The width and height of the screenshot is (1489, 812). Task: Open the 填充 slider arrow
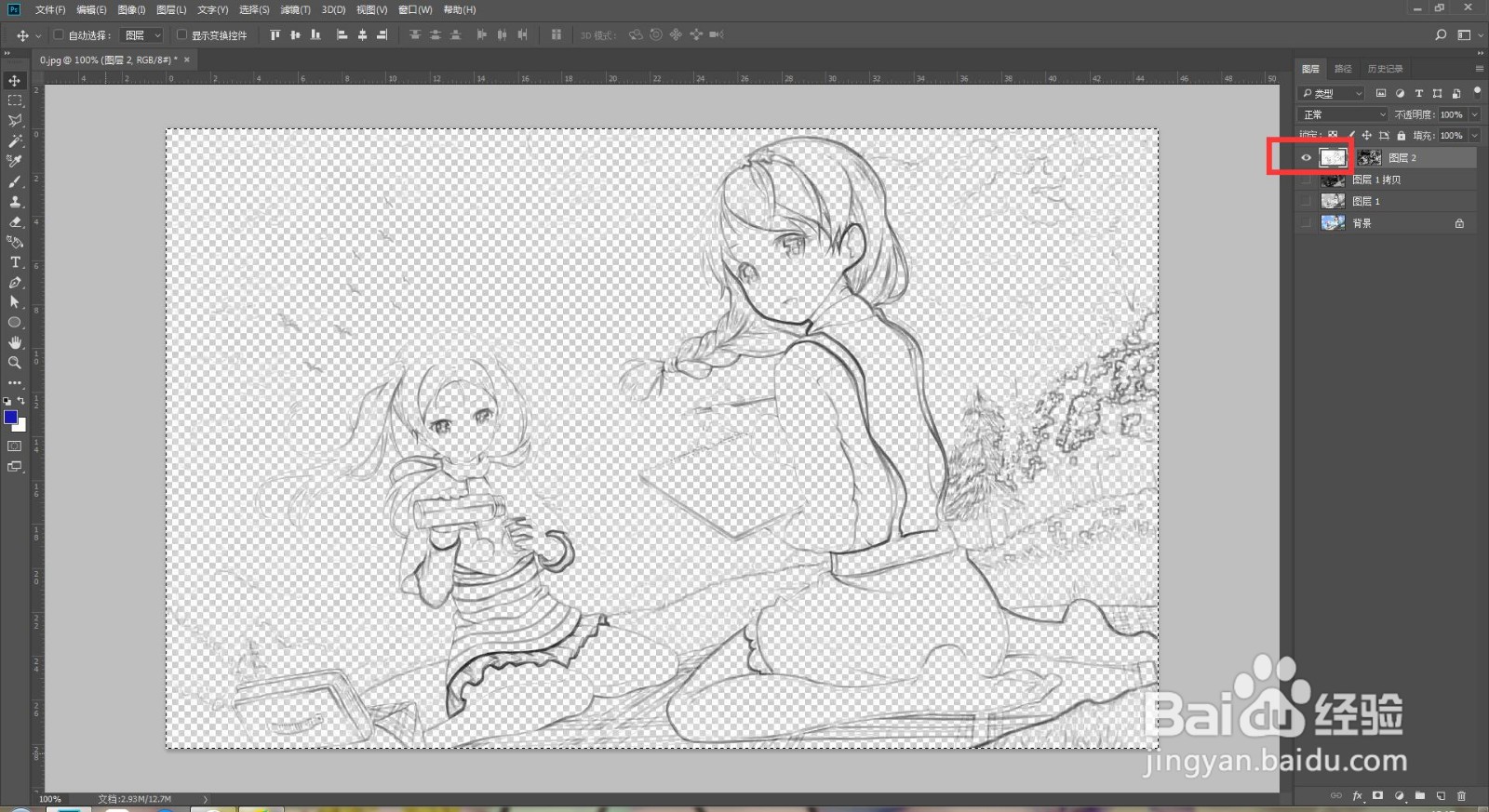1474,136
